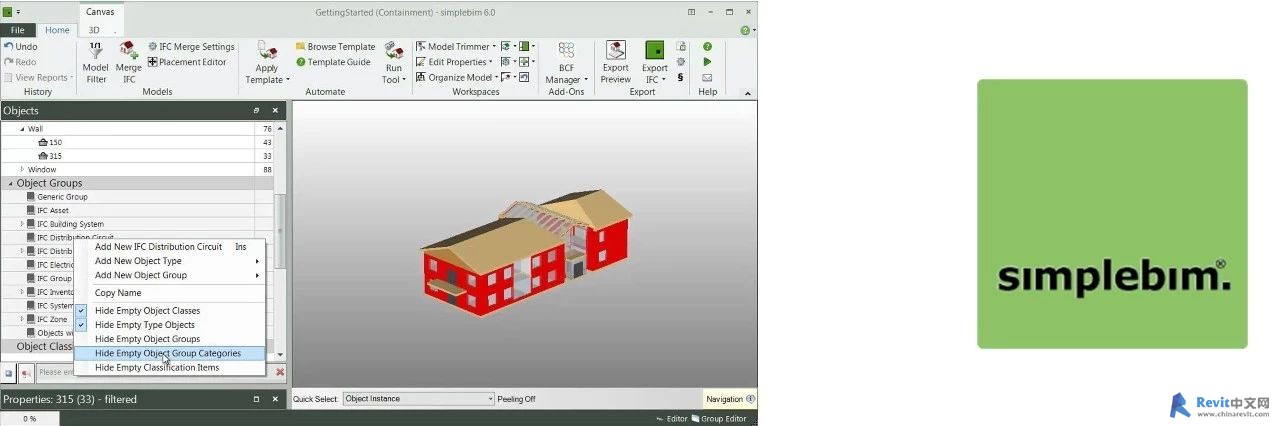Pin the Properties panel window button

coord(255,399)
